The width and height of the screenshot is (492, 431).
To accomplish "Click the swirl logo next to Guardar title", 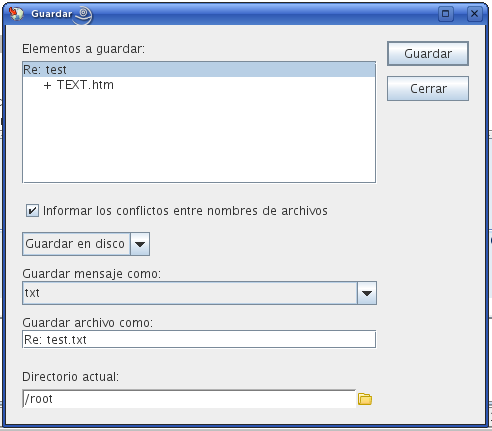I will [83, 15].
